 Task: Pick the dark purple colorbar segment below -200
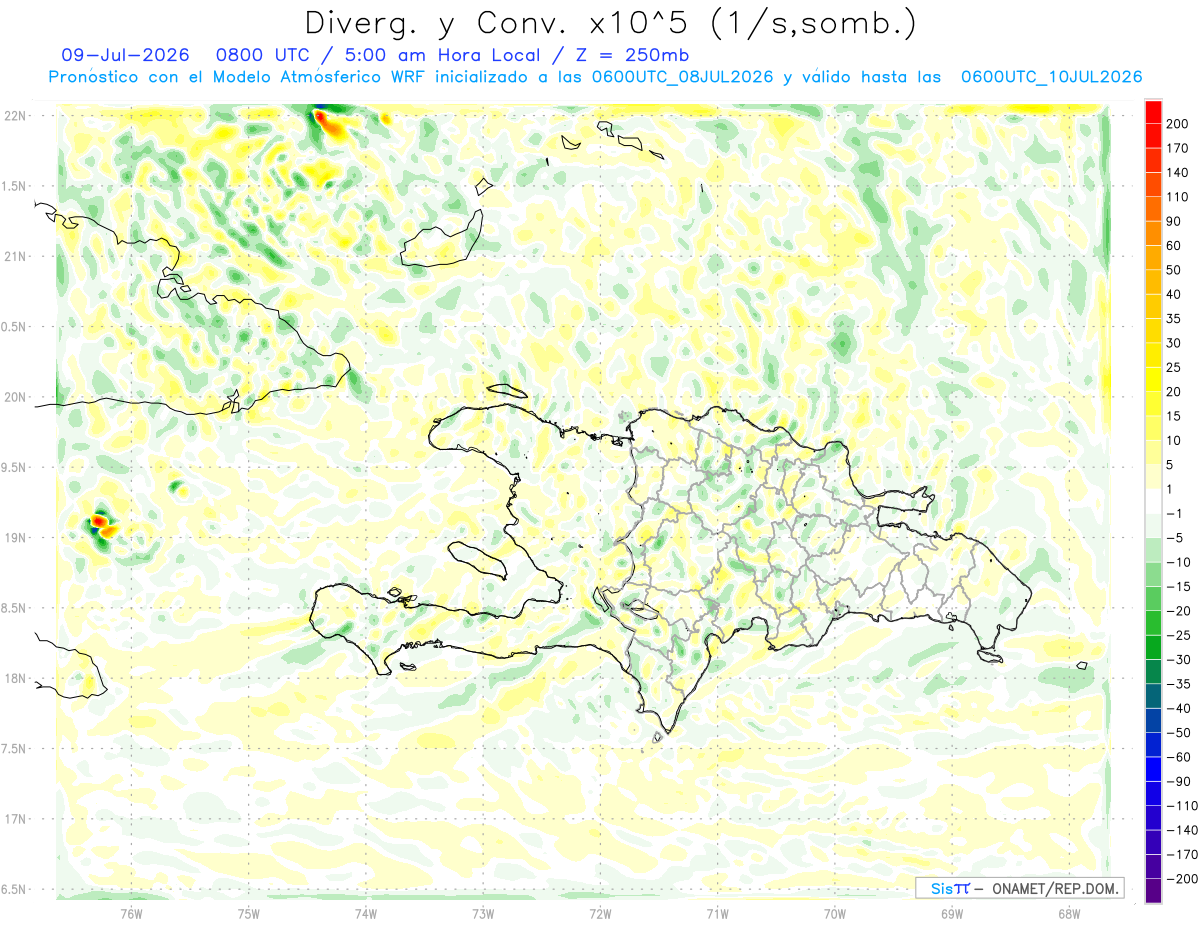(1153, 890)
